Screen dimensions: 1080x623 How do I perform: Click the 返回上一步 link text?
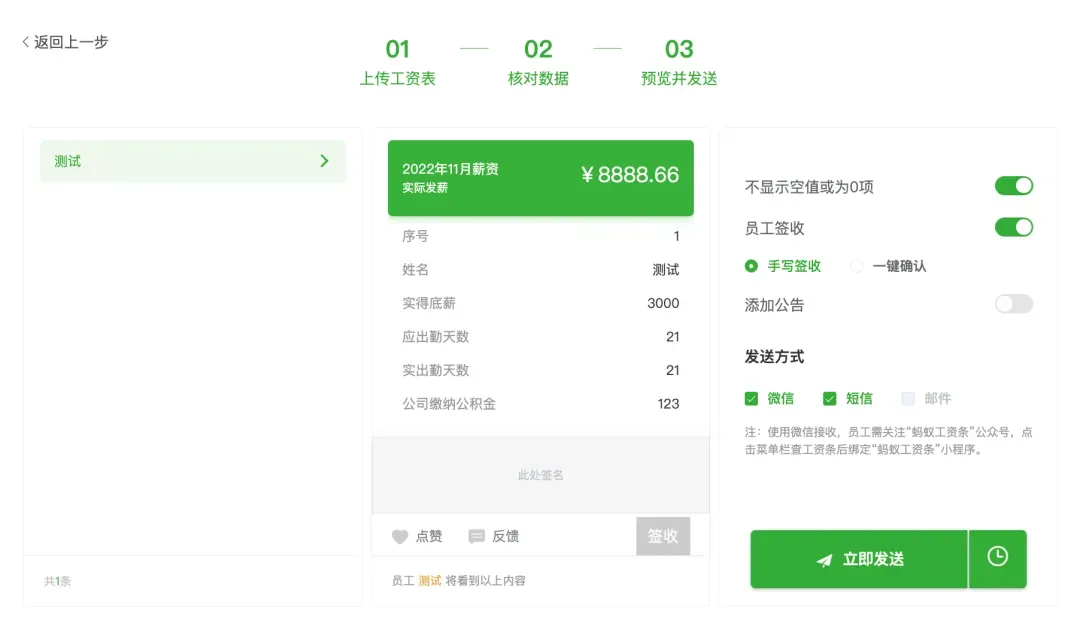coord(71,42)
